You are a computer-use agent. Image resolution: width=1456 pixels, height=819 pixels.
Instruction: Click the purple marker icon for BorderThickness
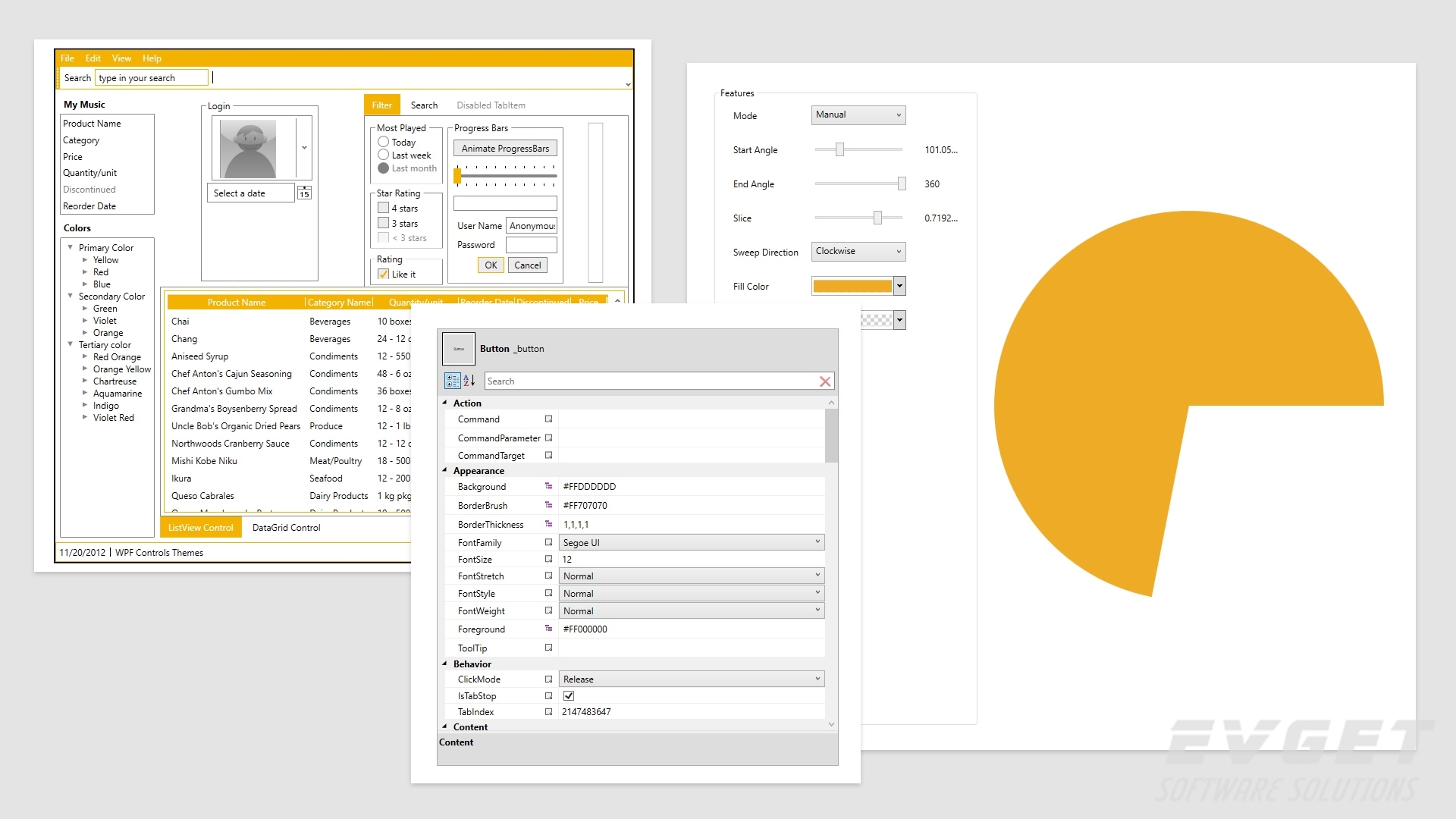coord(548,524)
